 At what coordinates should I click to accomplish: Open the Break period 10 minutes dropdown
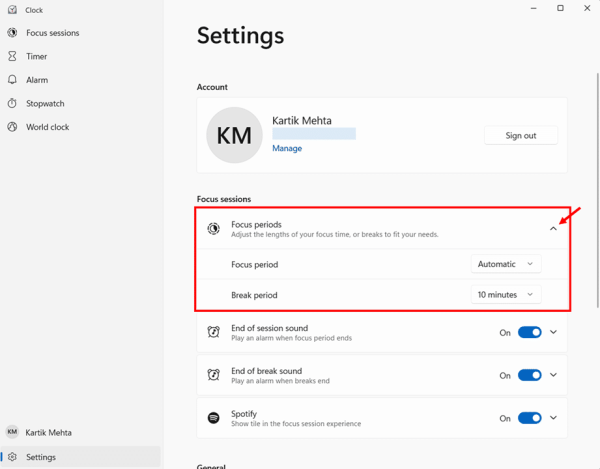coord(506,295)
